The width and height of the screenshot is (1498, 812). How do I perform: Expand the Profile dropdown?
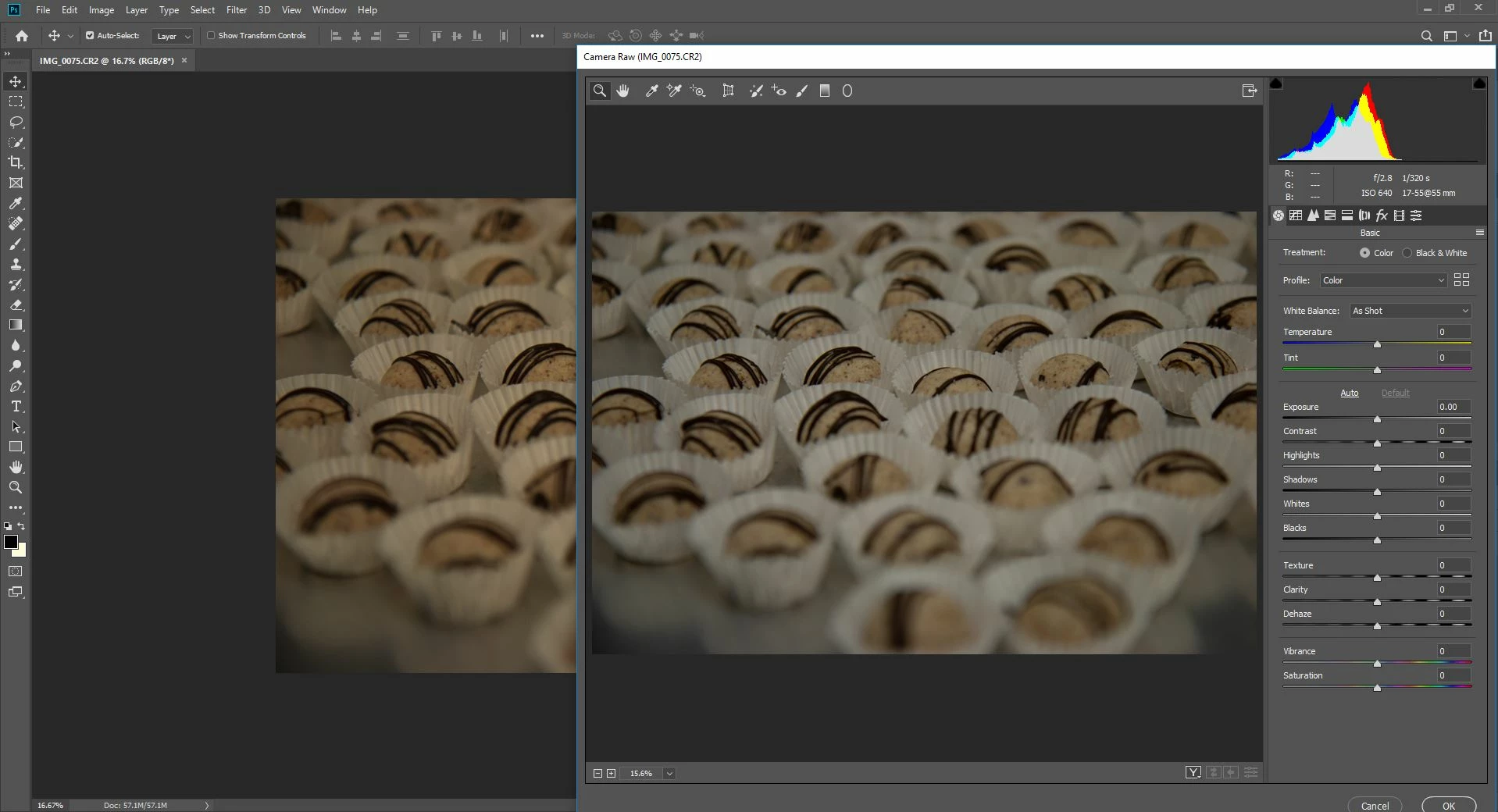[x=1382, y=280]
